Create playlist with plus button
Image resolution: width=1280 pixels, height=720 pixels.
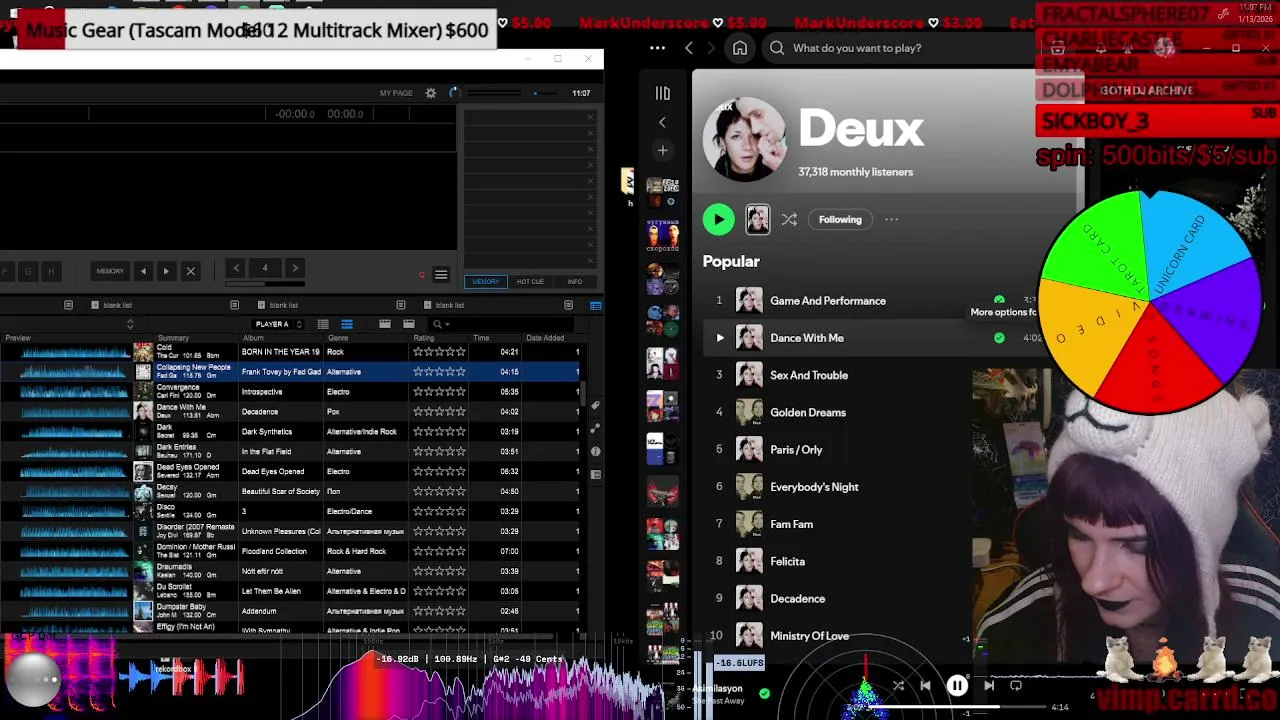tap(662, 150)
